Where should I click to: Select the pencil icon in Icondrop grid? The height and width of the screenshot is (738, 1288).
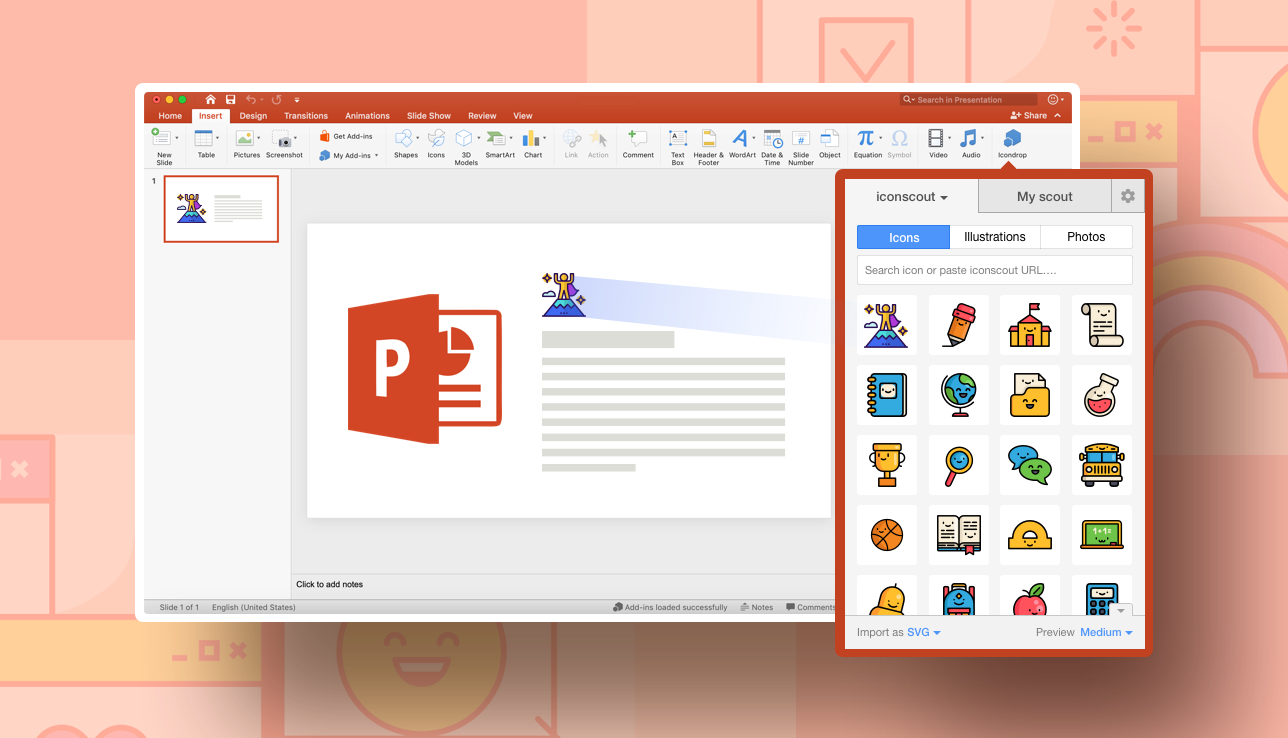click(x=958, y=324)
